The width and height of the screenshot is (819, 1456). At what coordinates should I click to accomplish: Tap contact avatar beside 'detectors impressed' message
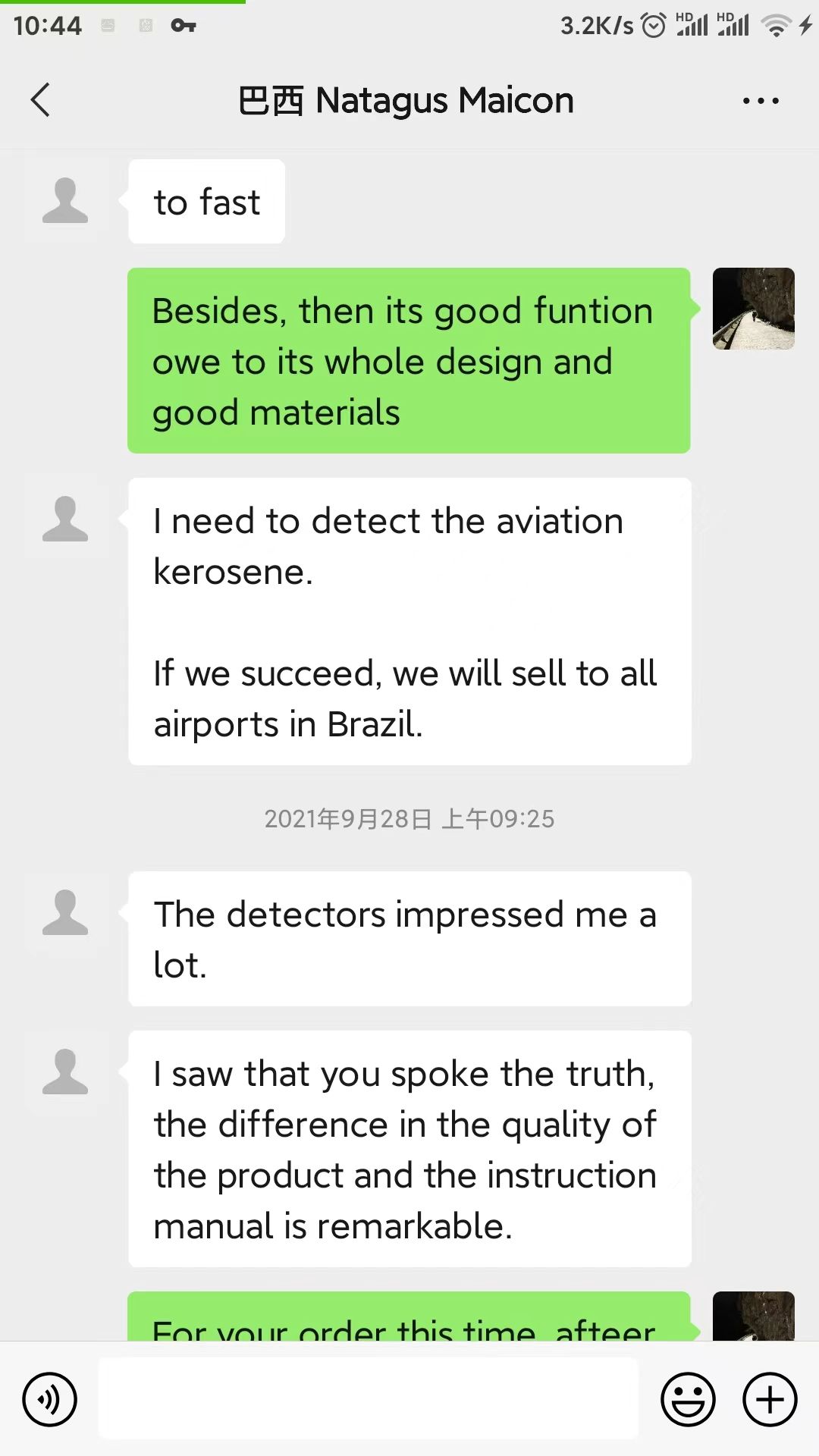65,912
